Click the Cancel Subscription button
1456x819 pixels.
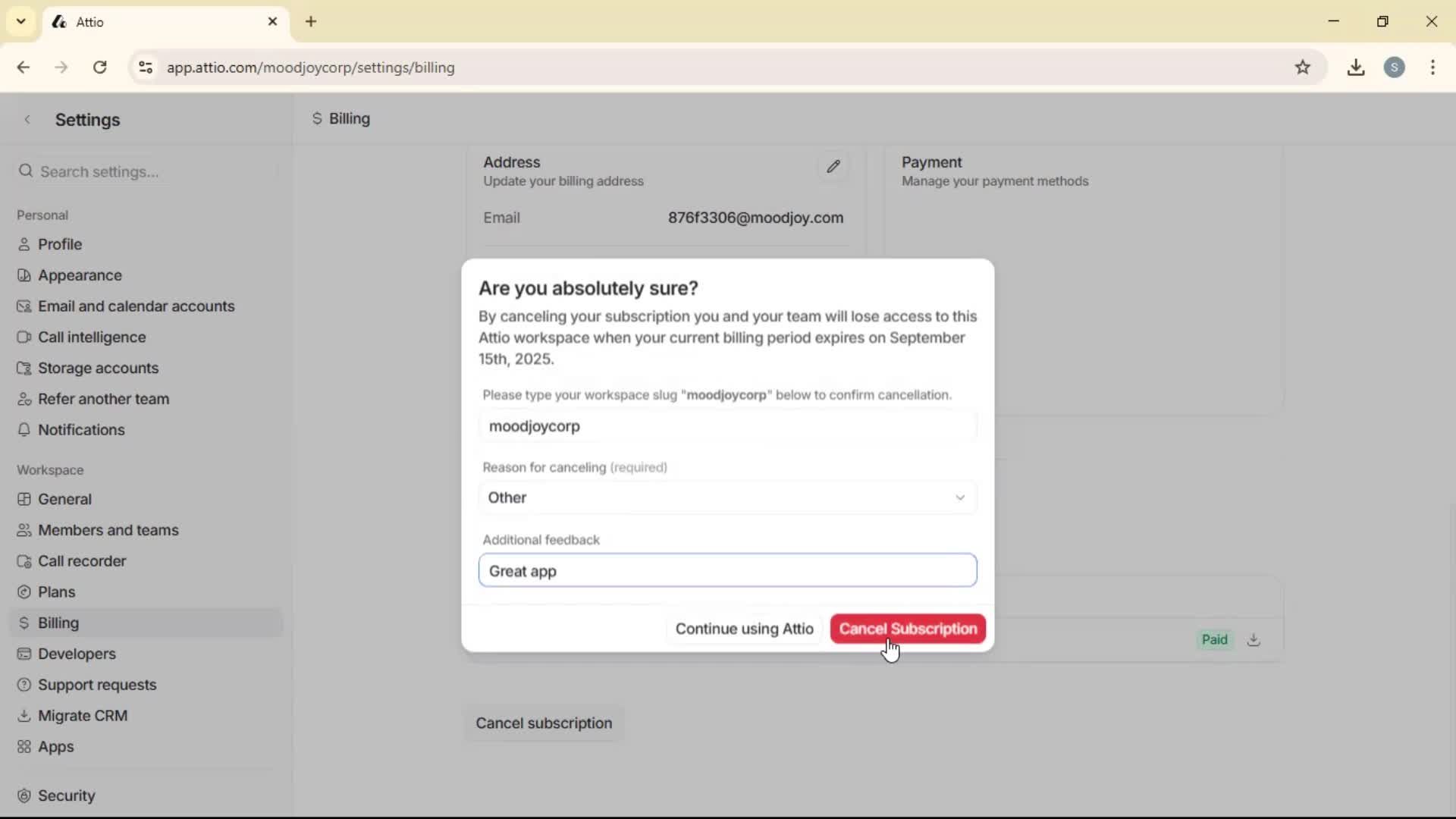click(x=908, y=629)
